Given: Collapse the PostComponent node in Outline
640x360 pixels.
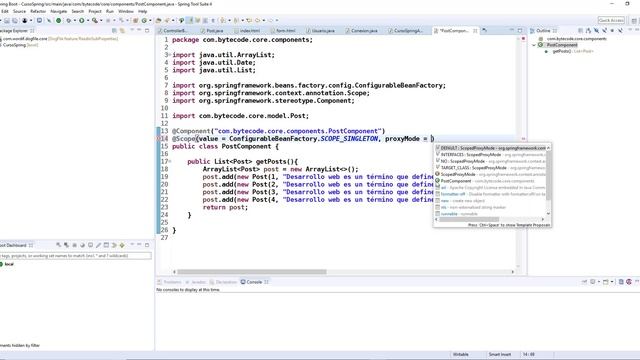Looking at the screenshot, I should (534, 45).
